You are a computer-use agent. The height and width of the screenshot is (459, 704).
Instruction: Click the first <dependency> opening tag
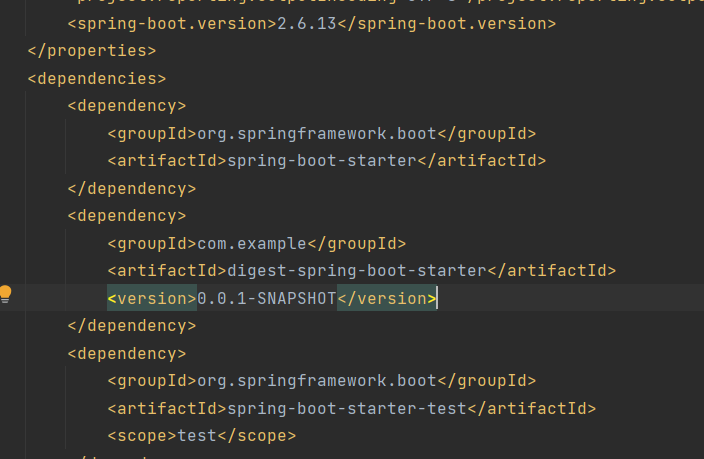pos(127,106)
